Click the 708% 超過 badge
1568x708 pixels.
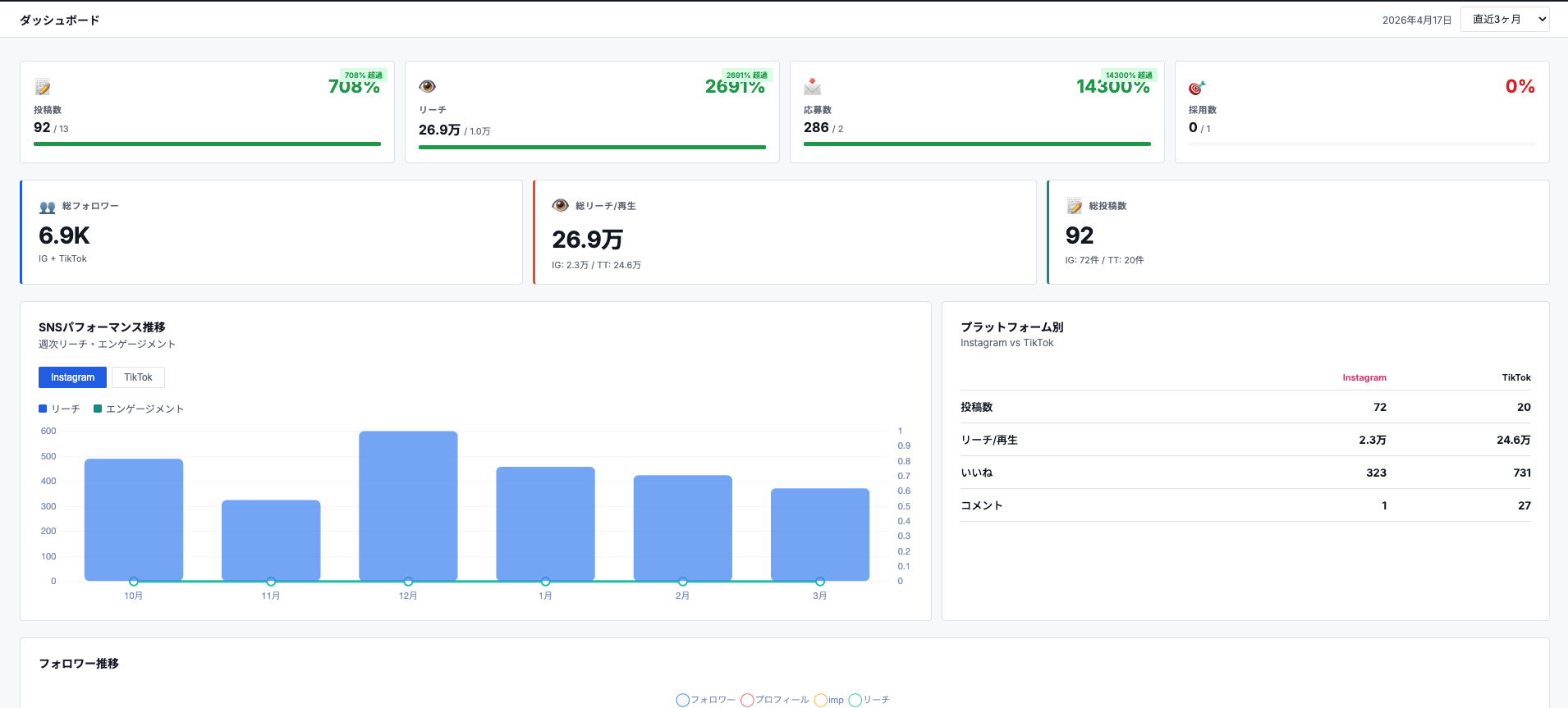(363, 75)
